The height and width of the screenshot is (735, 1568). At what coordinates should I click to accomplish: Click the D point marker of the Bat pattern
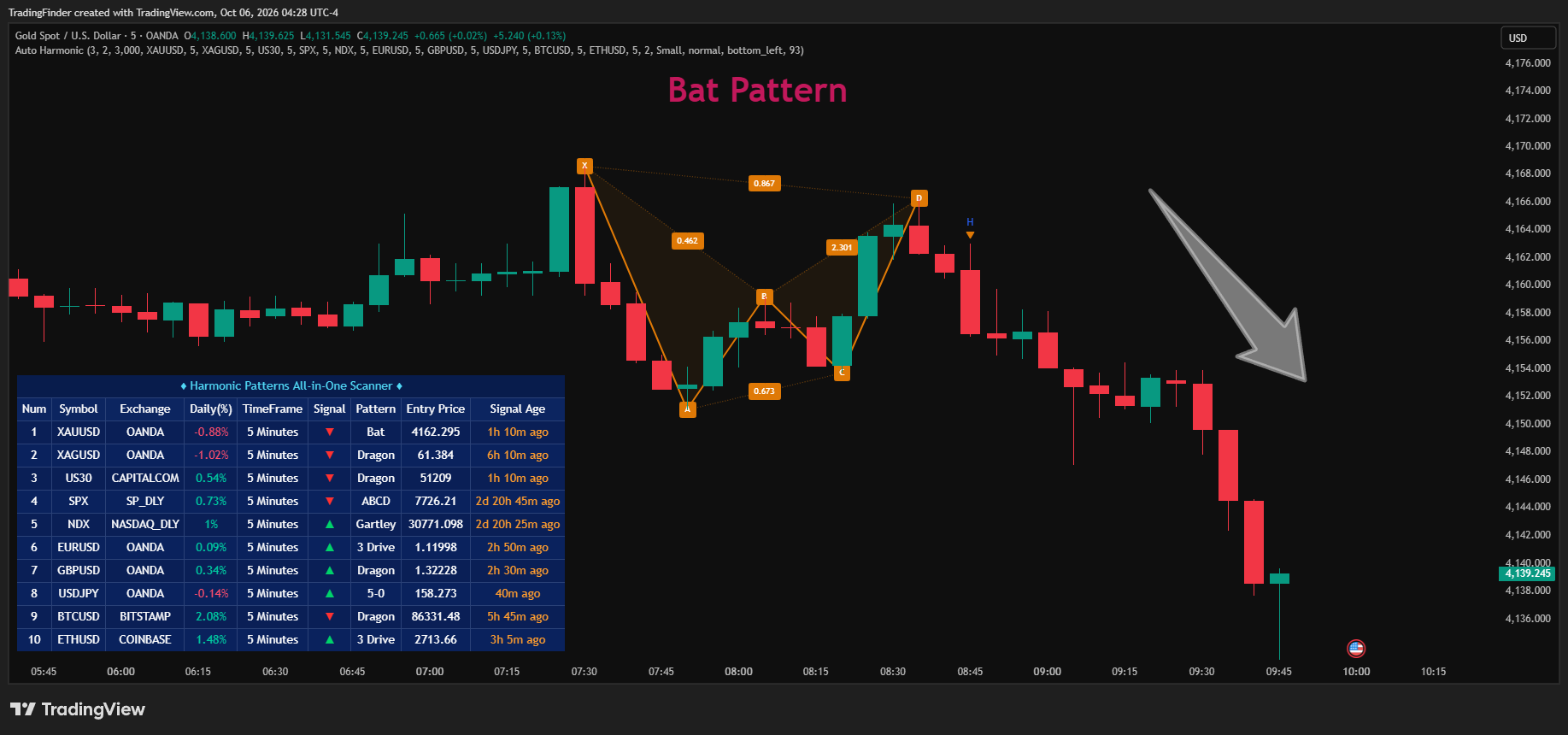[919, 198]
